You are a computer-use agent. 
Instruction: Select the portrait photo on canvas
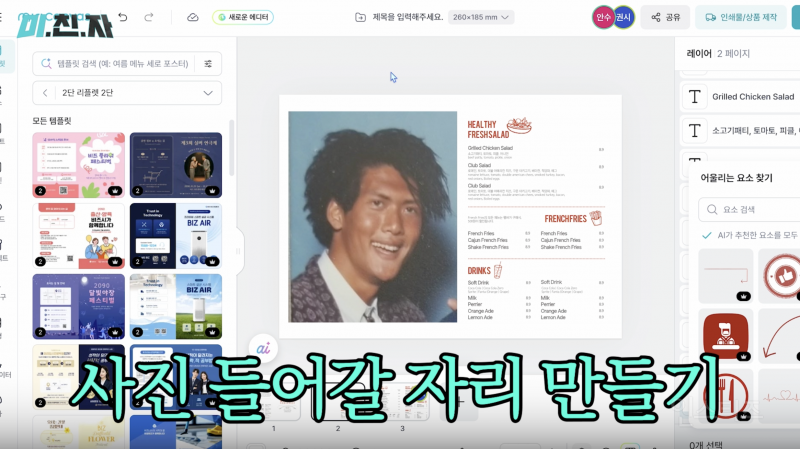click(x=372, y=217)
